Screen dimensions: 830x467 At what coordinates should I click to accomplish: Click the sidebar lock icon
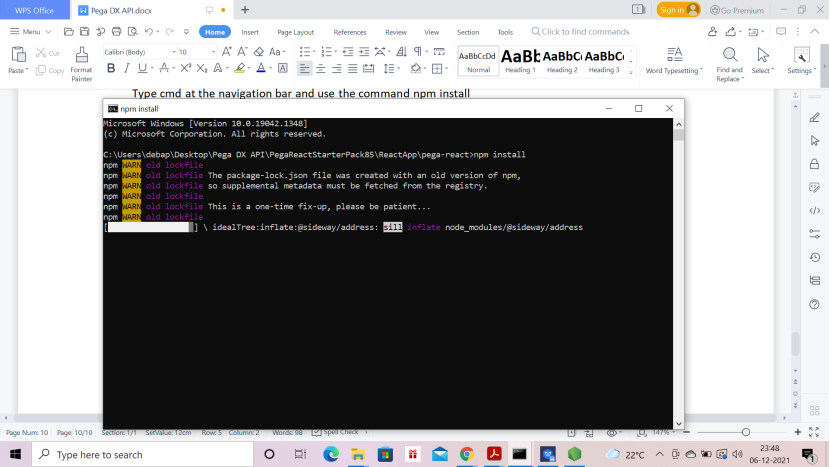coord(815,164)
